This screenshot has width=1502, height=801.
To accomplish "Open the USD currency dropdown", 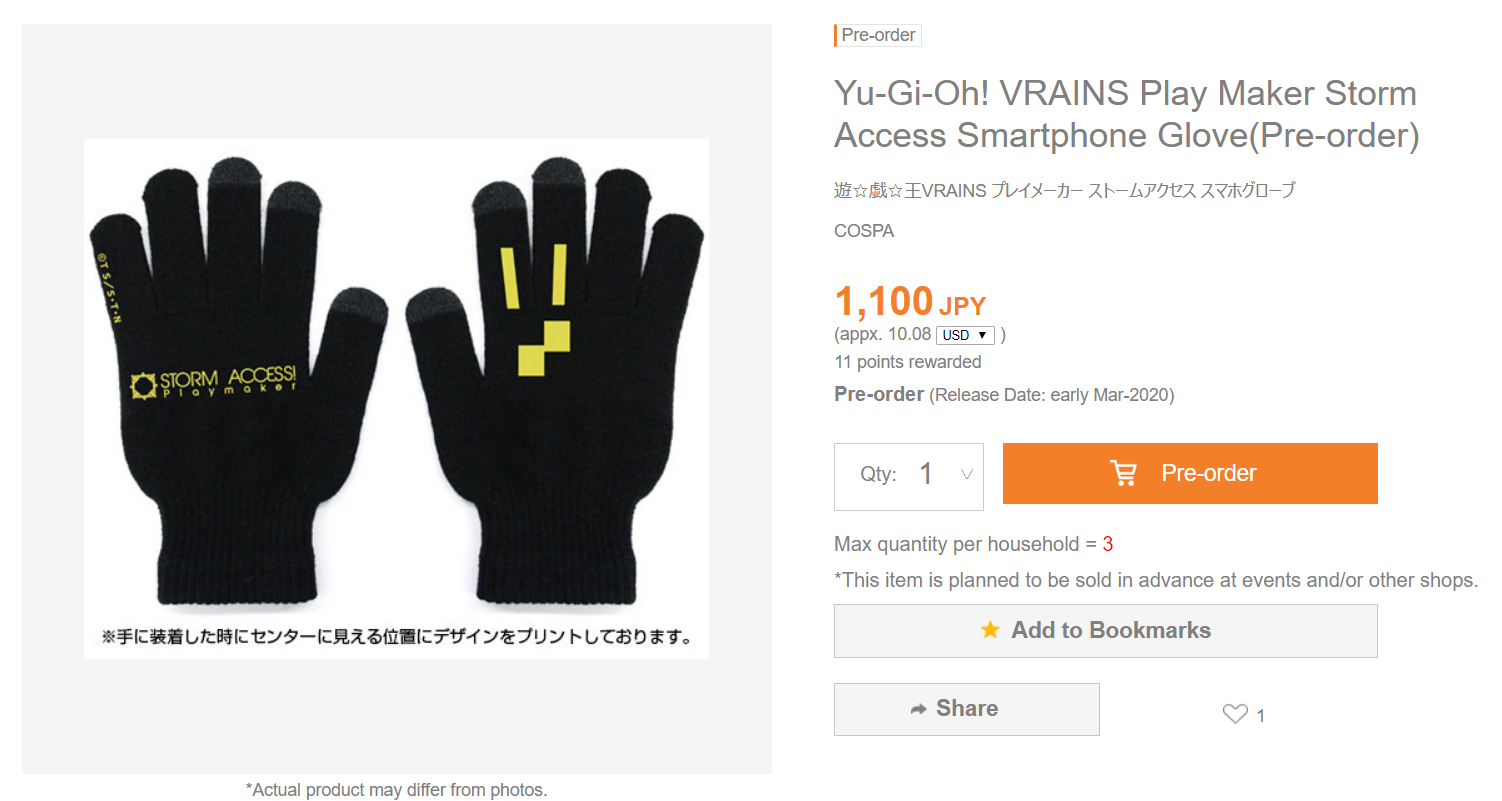I will click(x=965, y=335).
